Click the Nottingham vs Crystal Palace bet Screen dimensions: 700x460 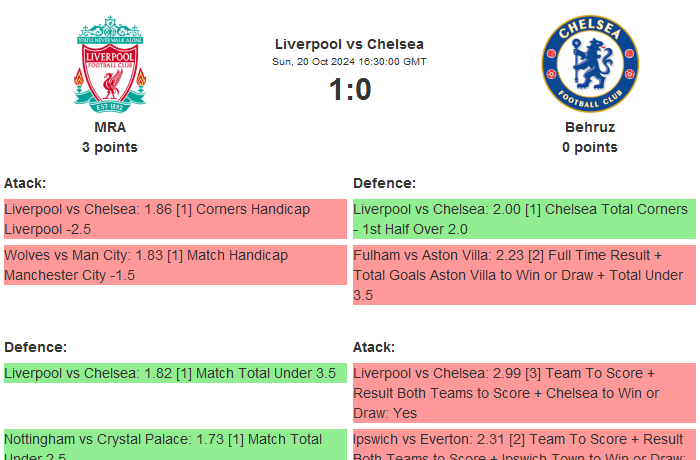click(x=175, y=444)
